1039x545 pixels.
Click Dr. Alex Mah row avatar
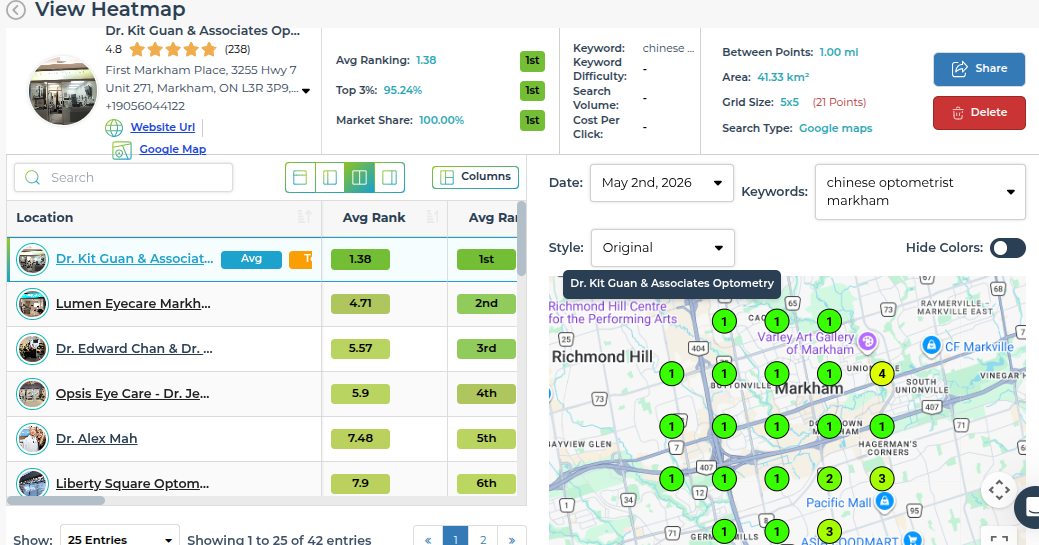(32, 439)
